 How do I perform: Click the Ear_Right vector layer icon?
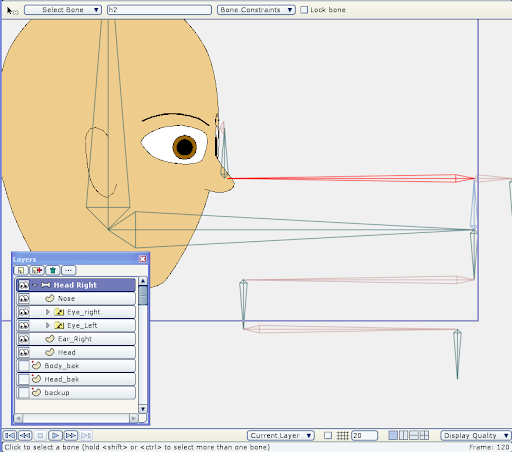(50, 339)
